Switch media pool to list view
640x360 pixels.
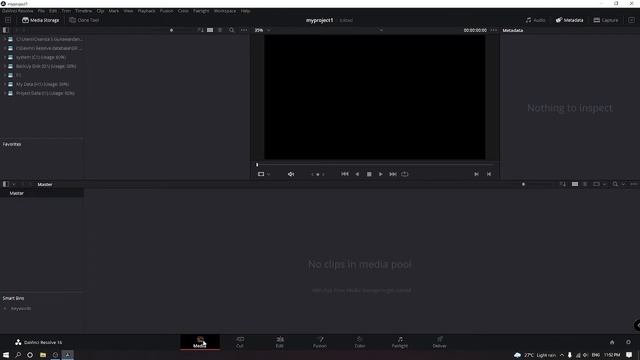585,184
